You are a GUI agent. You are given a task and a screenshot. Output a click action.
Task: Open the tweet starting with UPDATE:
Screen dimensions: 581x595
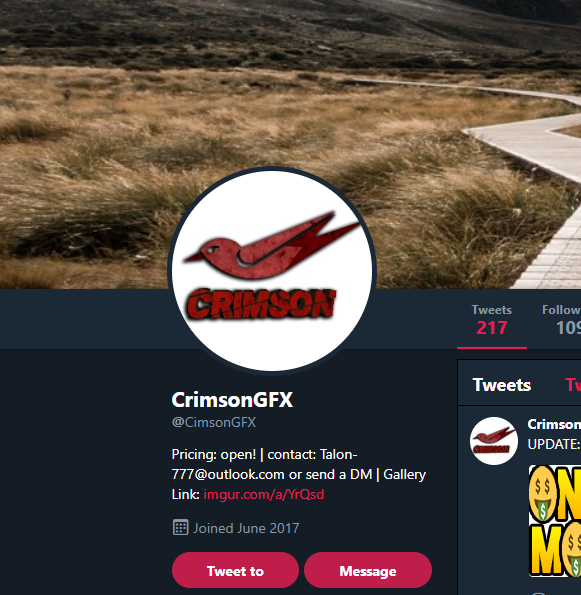point(554,444)
